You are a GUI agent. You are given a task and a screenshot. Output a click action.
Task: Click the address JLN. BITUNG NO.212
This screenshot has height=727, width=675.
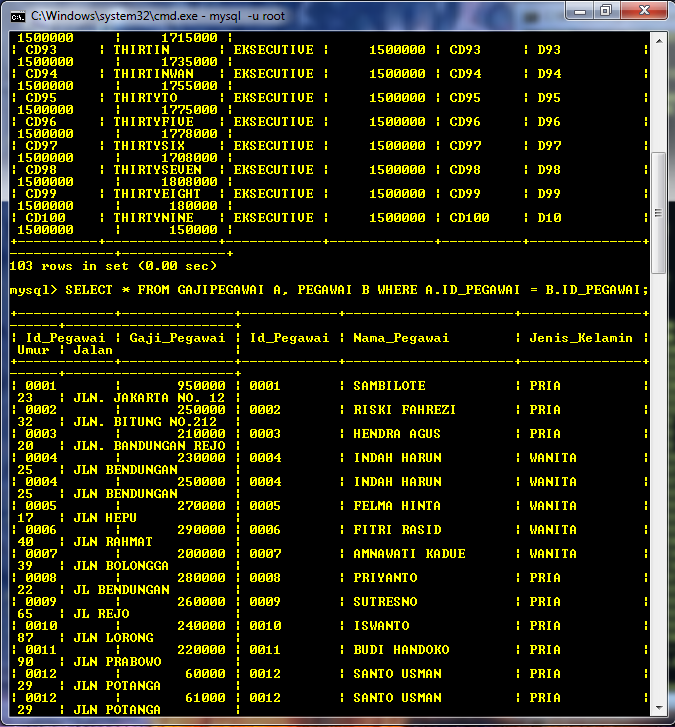[x=145, y=422]
